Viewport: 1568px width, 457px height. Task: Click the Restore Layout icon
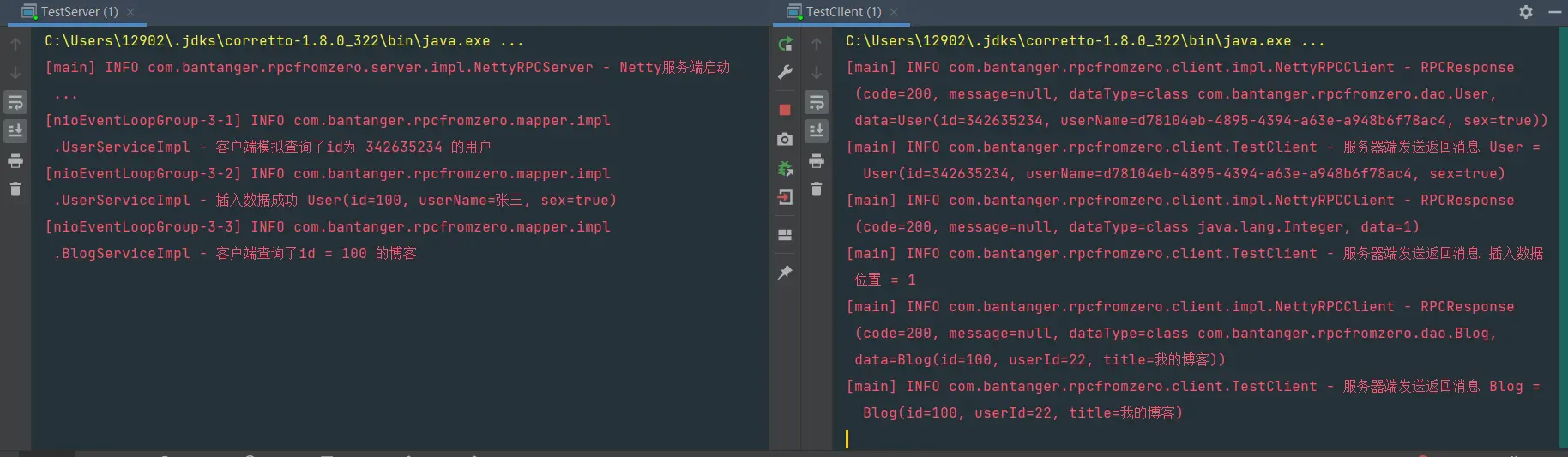point(785,235)
